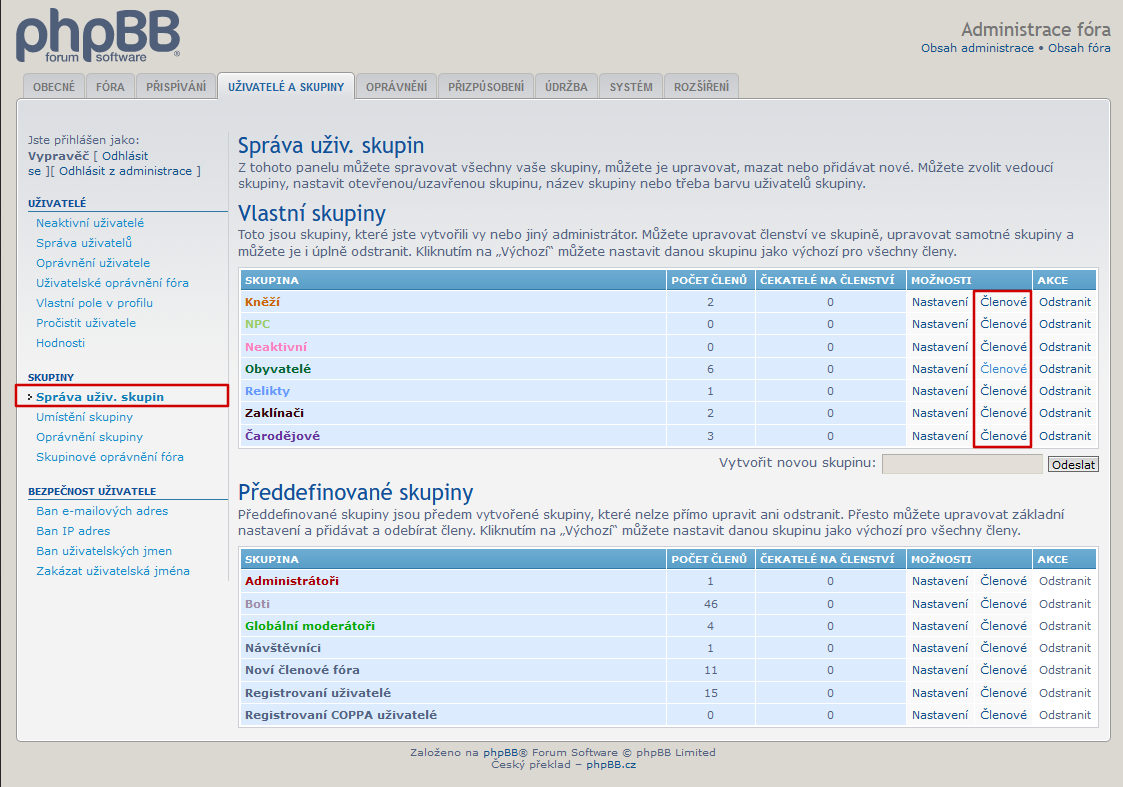Open Uživatelské oprávnění fóra link

pos(112,283)
